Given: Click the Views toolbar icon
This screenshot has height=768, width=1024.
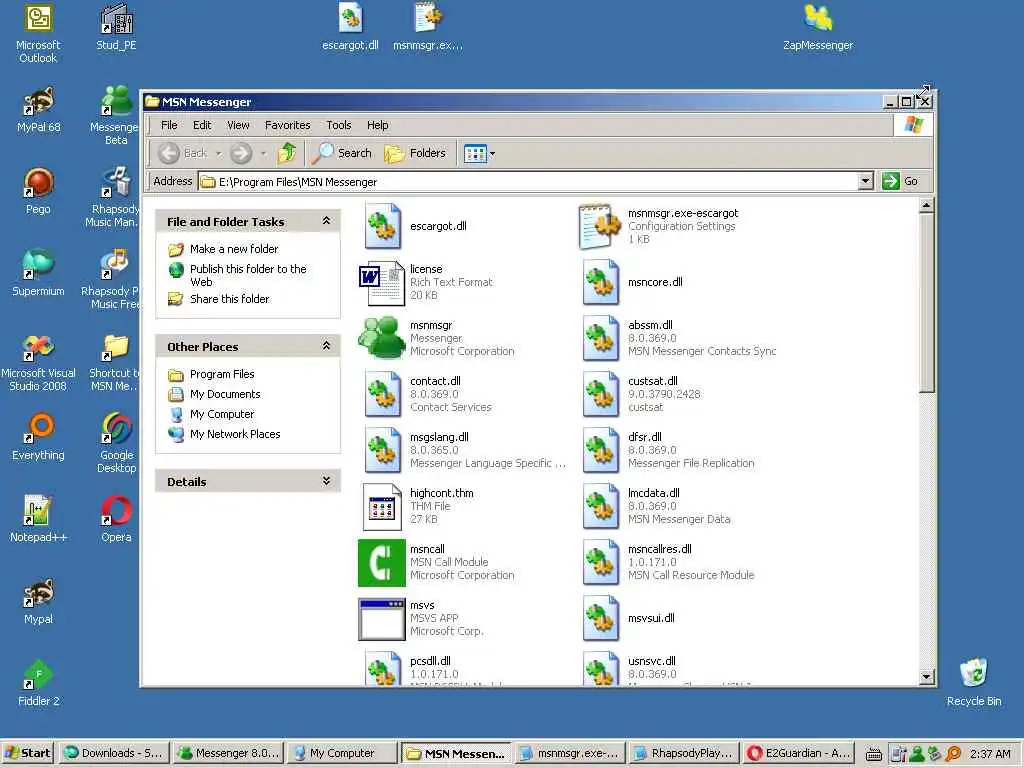Looking at the screenshot, I should click(x=475, y=153).
